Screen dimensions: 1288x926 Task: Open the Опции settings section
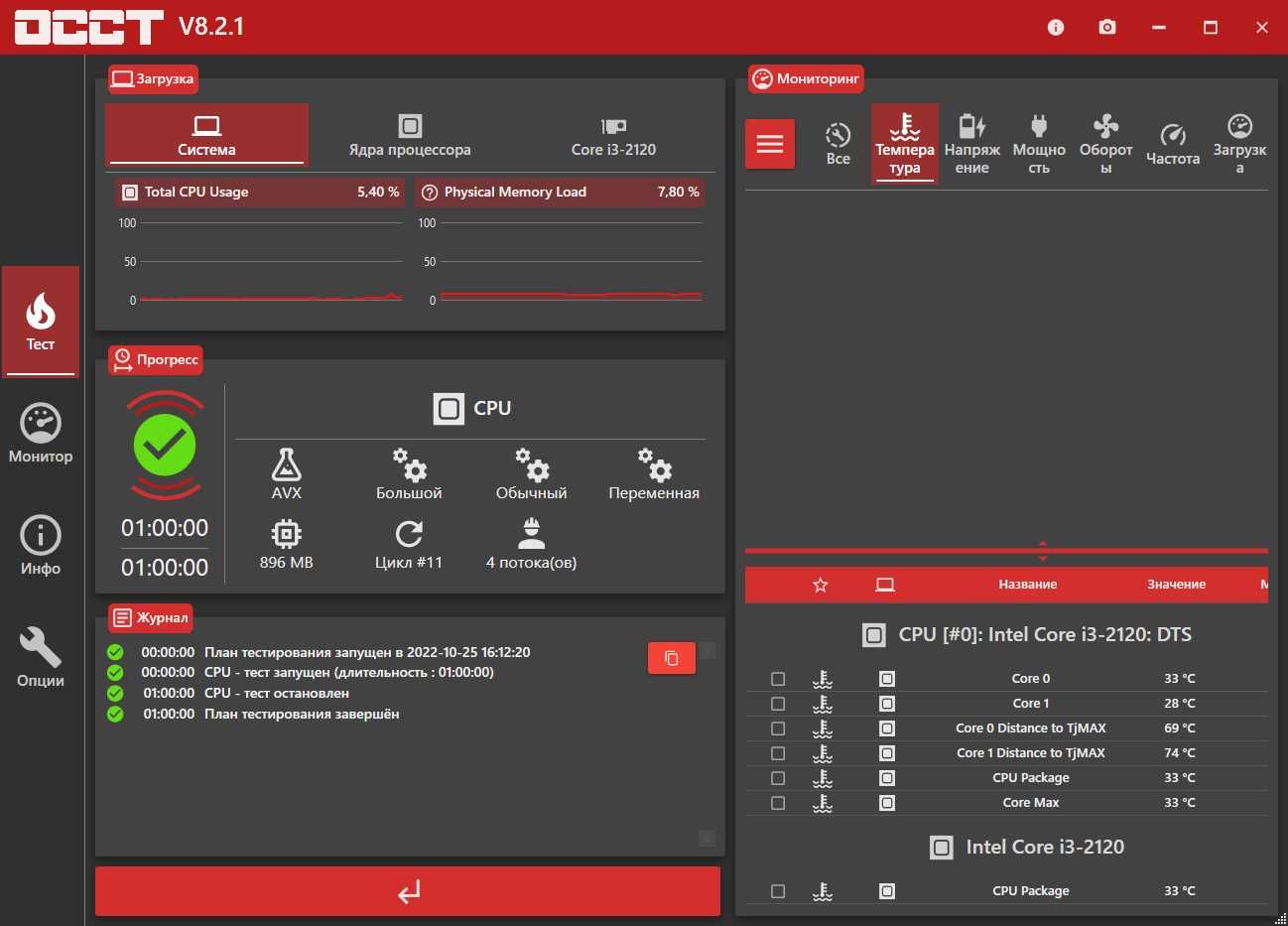tap(41, 659)
